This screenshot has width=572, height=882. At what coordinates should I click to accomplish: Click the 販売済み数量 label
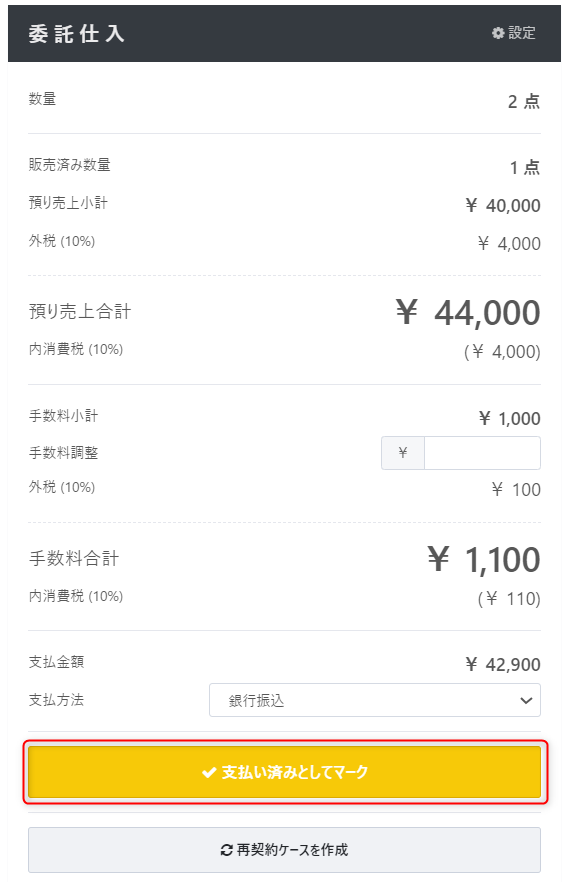(70, 165)
